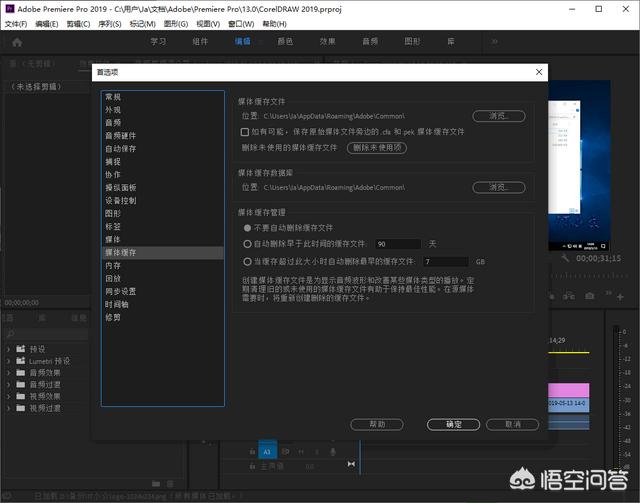Click the delete custom items icon in Effects panel
Viewport: 640px width, 503px height.
[170, 484]
